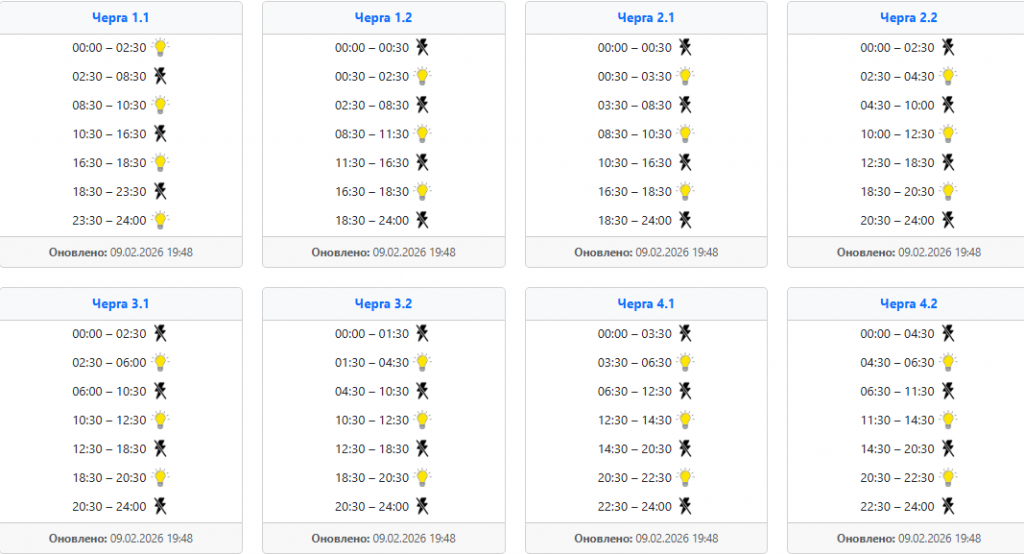Open the Черга 3.2 heading link
This screenshot has width=1024, height=554.
tap(383, 304)
